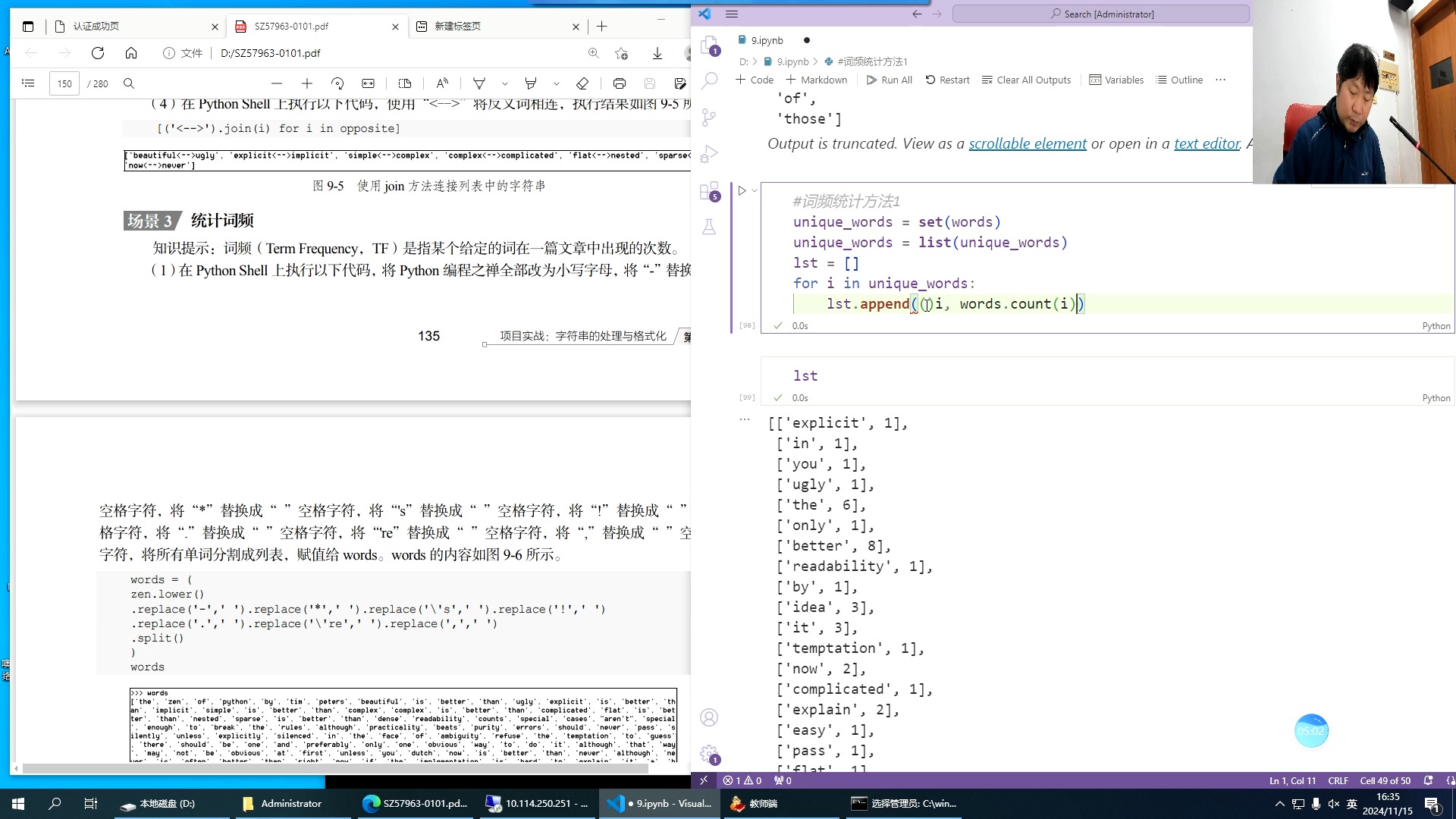
Task: Open the VS Code hamburger menu
Action: coord(732,14)
